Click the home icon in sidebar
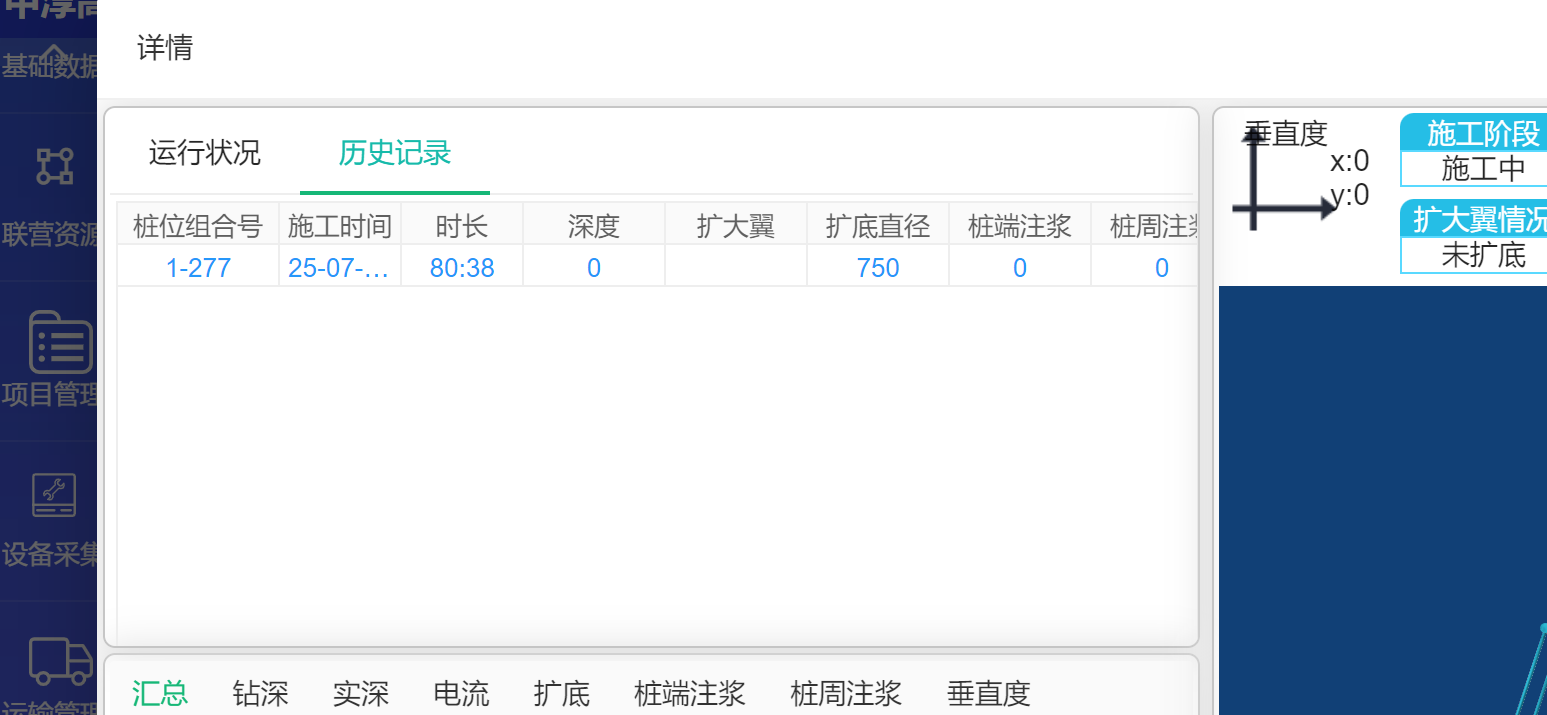 (x=54, y=52)
